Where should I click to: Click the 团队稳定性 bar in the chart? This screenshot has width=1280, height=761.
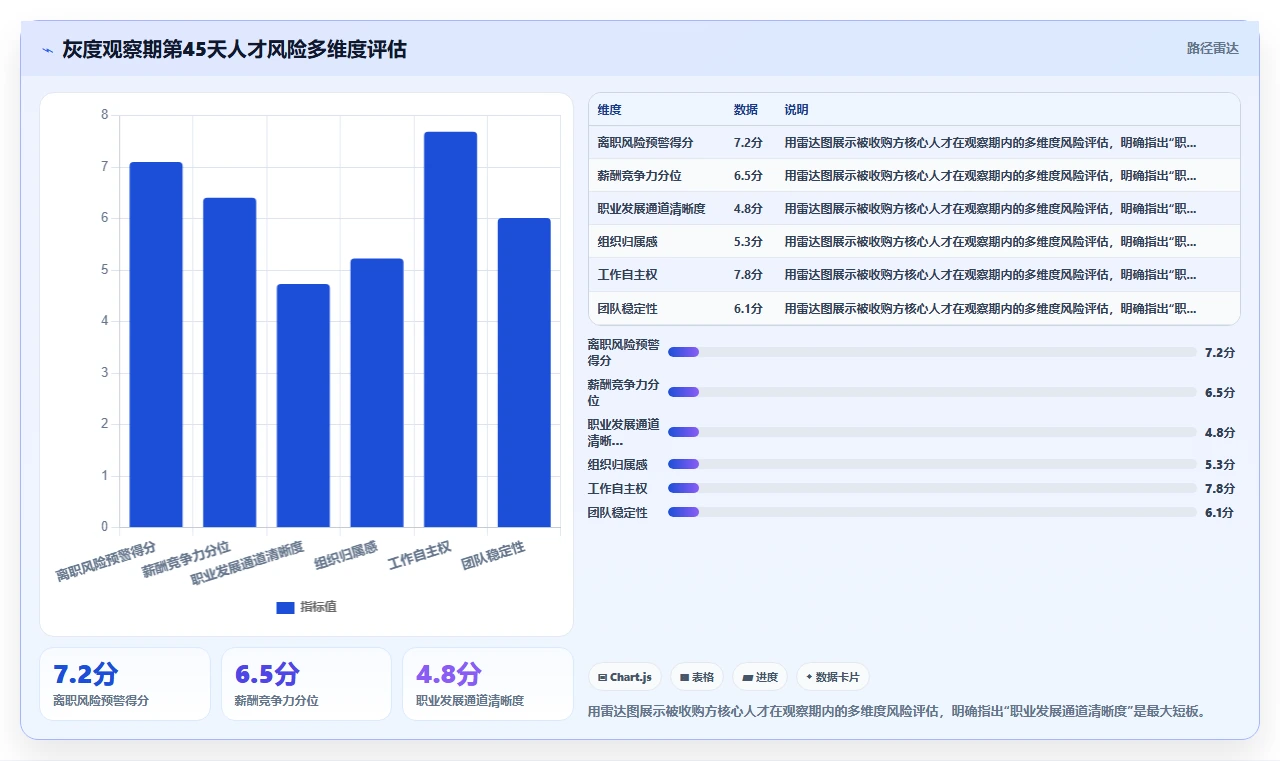[524, 373]
